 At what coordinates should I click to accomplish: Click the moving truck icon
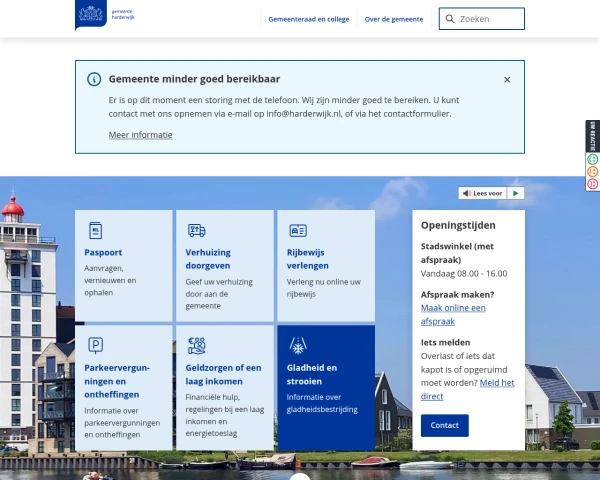(x=197, y=230)
